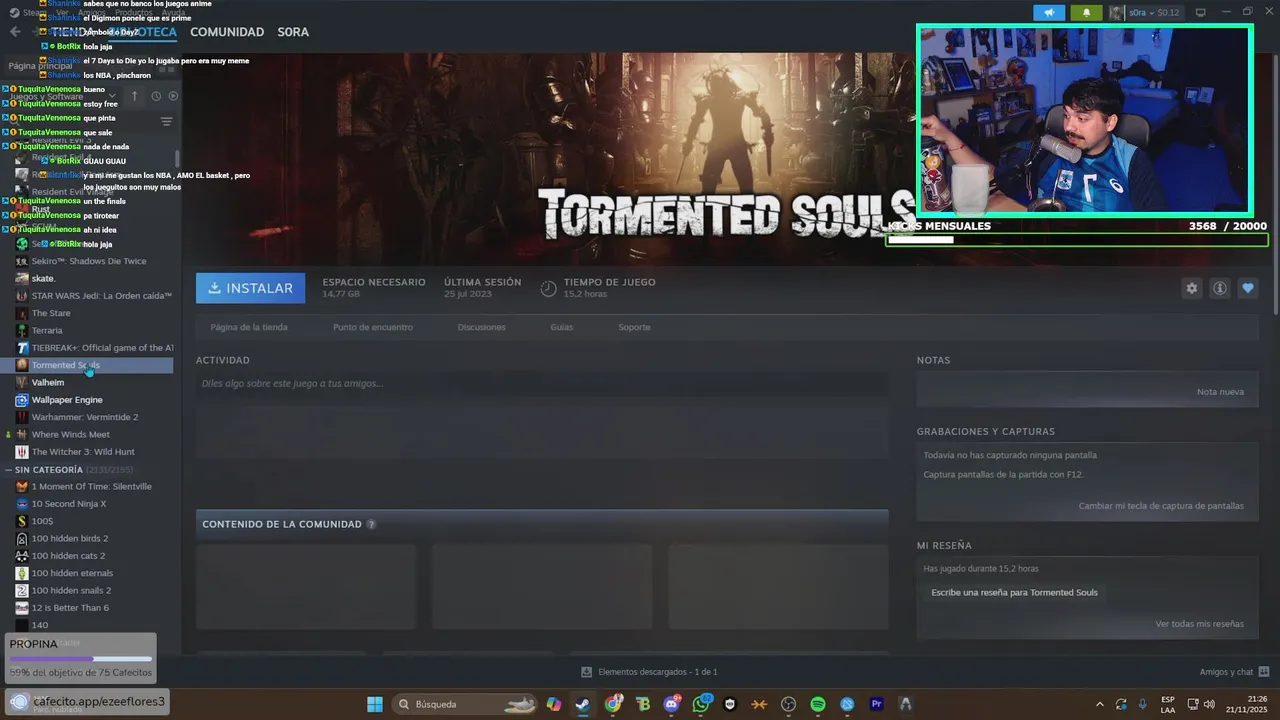Open the green notifications bell
Viewport: 1280px width, 720px height.
(x=1086, y=13)
